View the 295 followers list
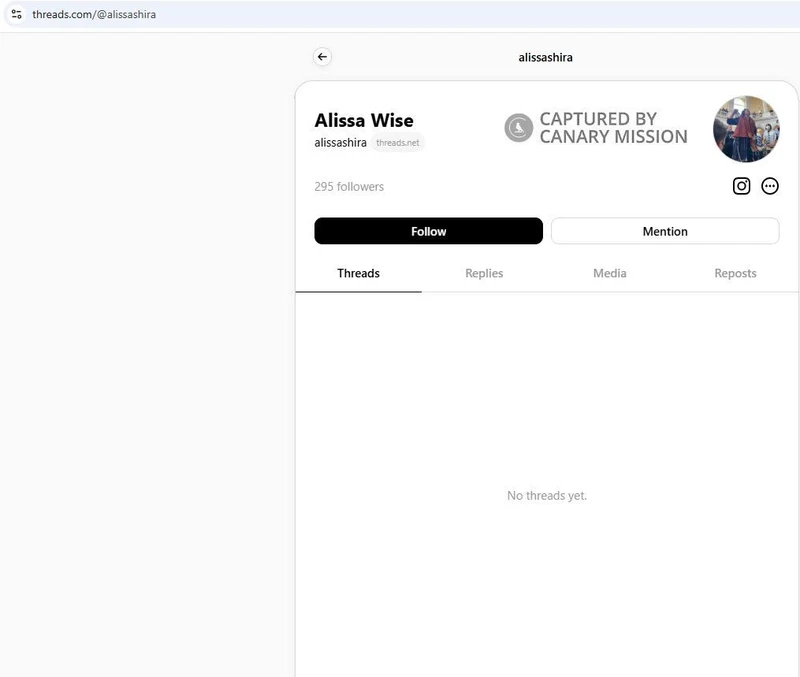800x677 pixels. pyautogui.click(x=349, y=187)
